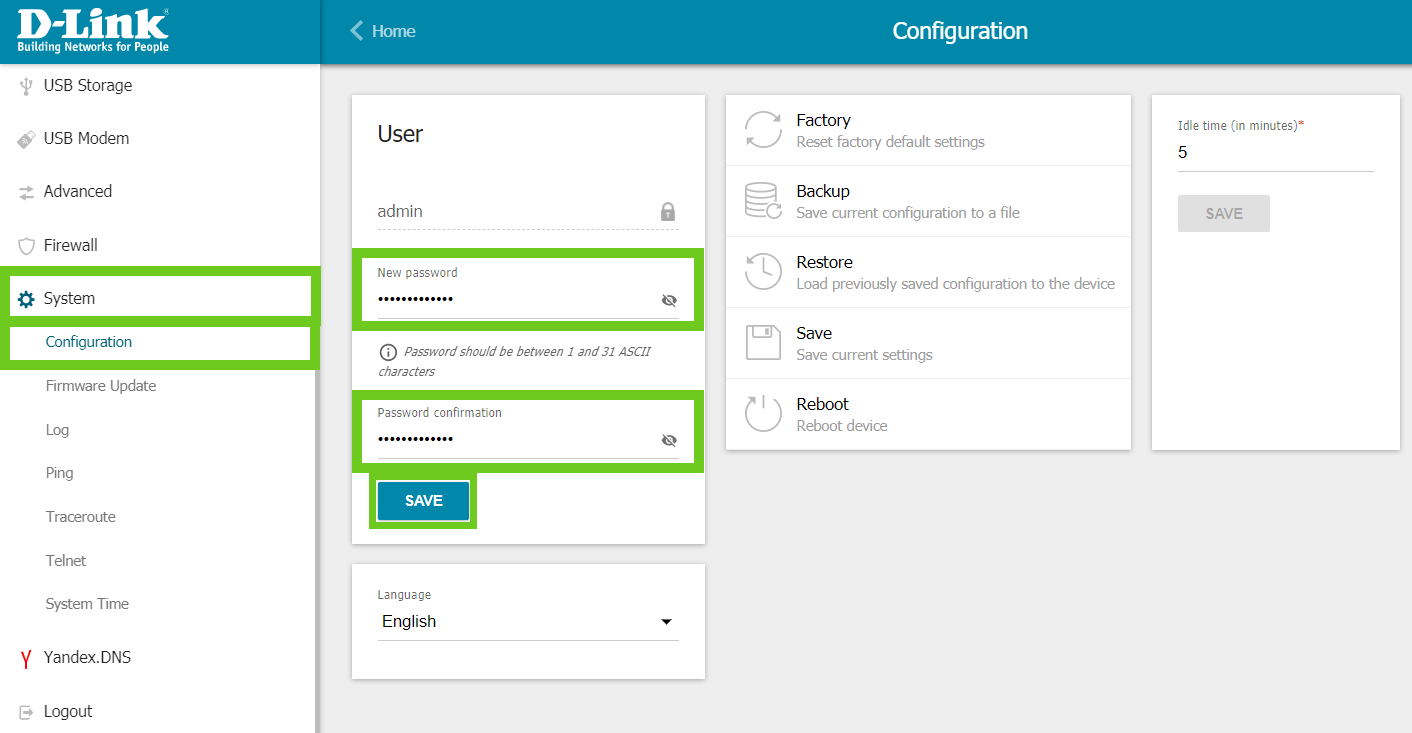Open the Telnet settings page
Screen dimensions: 1412x733
point(66,561)
